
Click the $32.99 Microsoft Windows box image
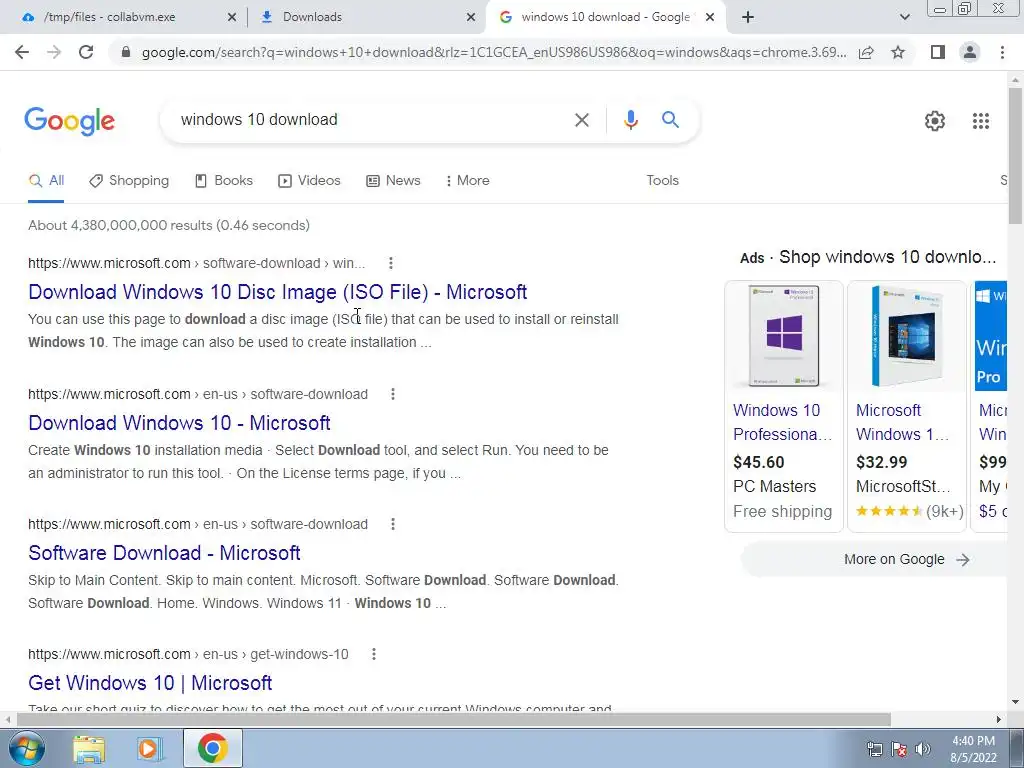(906, 336)
